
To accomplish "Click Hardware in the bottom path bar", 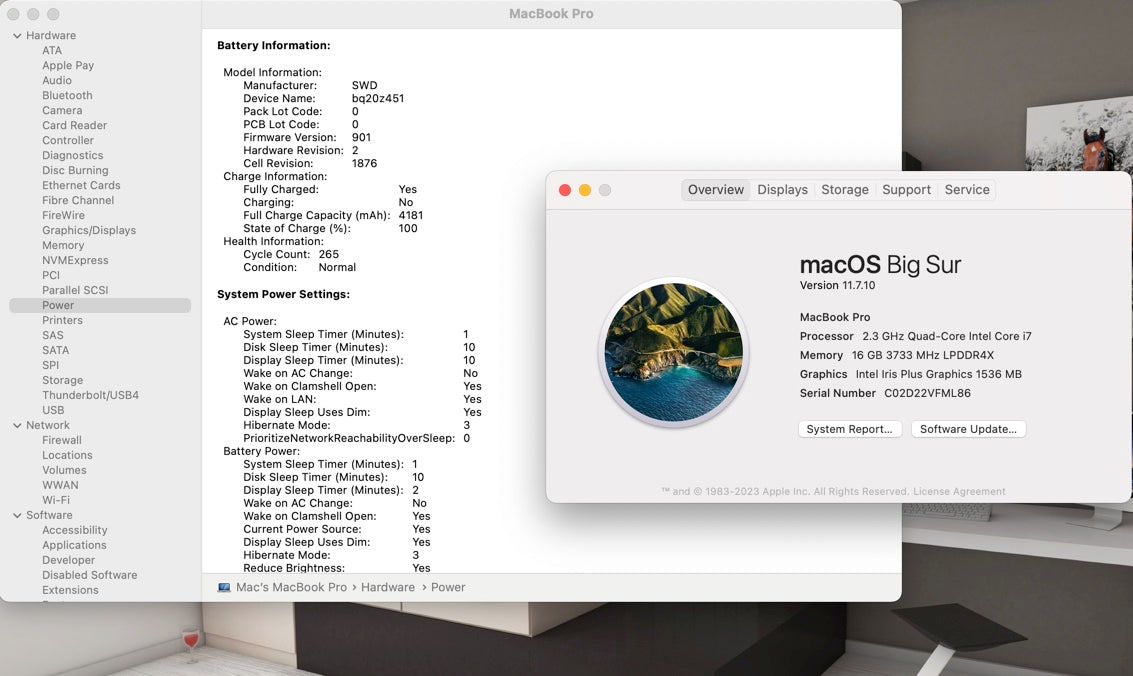I will click(x=388, y=587).
